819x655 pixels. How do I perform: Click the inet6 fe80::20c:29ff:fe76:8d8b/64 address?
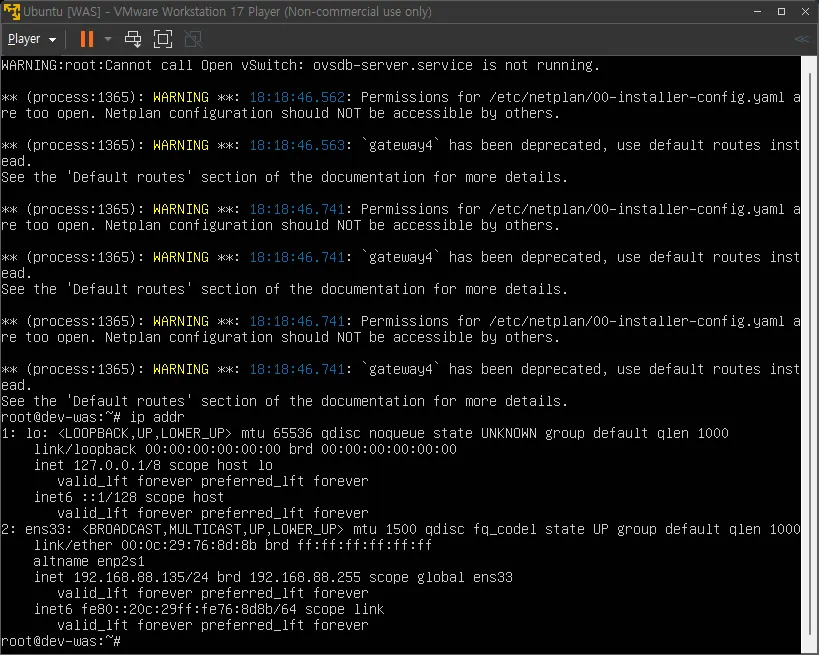click(189, 609)
